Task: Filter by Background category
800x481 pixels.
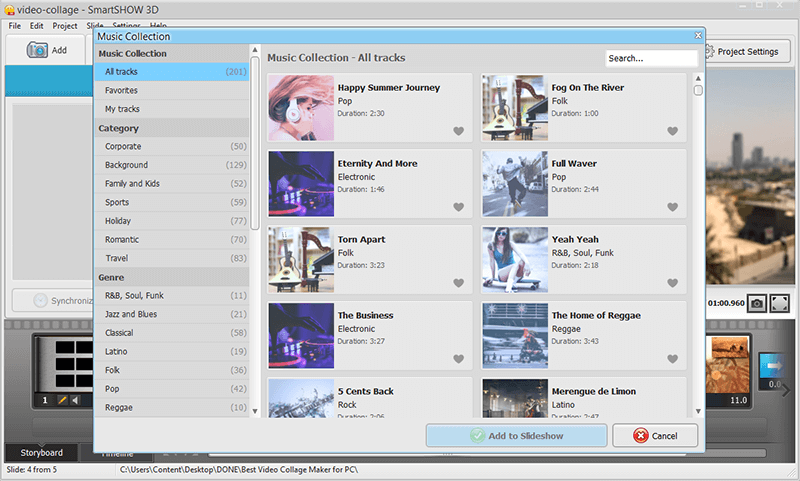Action: (171, 165)
